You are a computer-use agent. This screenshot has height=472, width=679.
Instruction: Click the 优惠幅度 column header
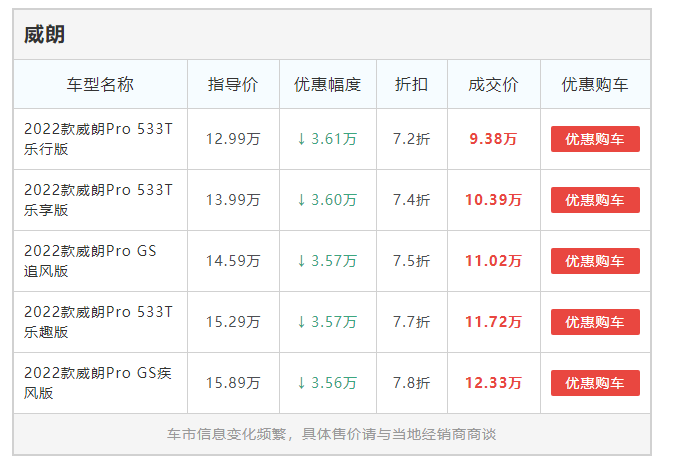point(328,84)
